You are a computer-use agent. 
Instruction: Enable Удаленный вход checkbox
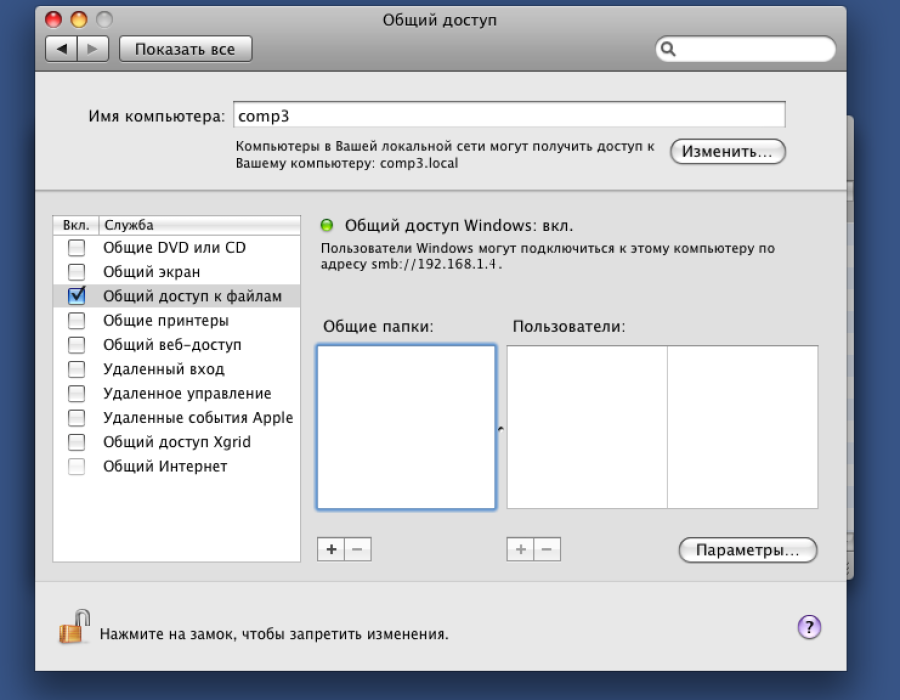(76, 369)
